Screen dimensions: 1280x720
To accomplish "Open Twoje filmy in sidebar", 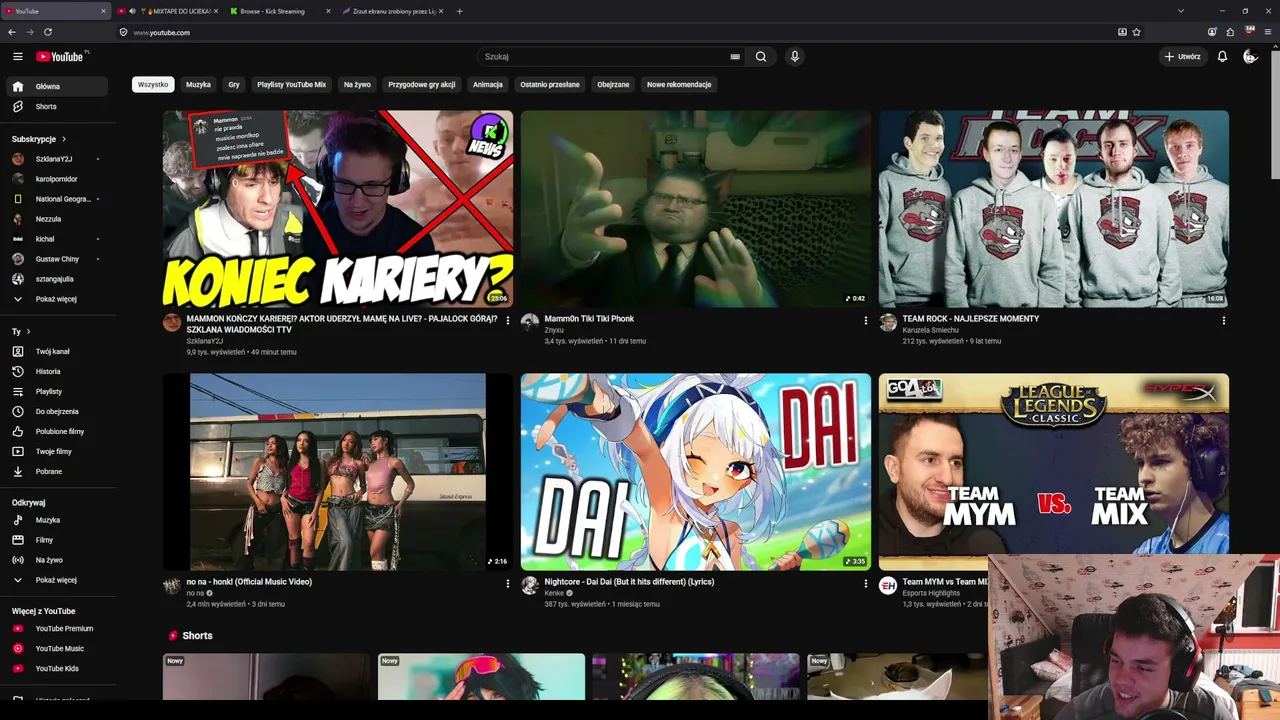I will pyautogui.click(x=58, y=452).
